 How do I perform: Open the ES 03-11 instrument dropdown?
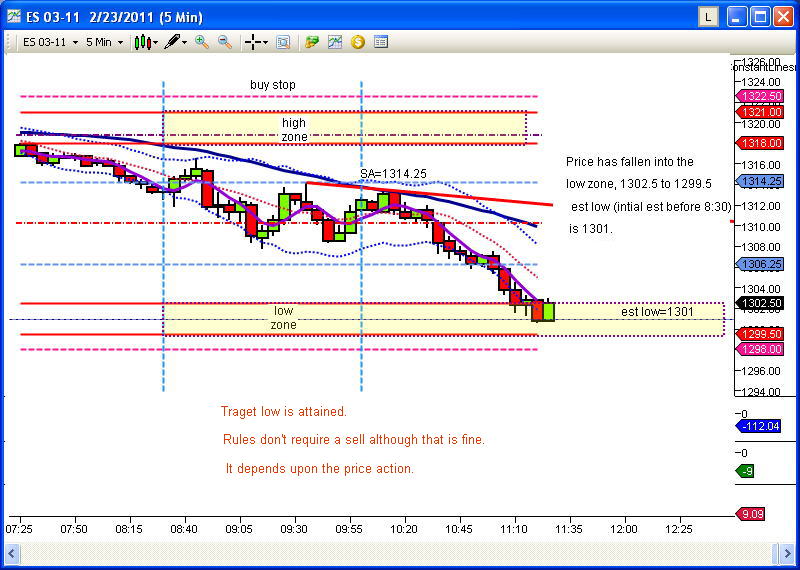pyautogui.click(x=50, y=42)
